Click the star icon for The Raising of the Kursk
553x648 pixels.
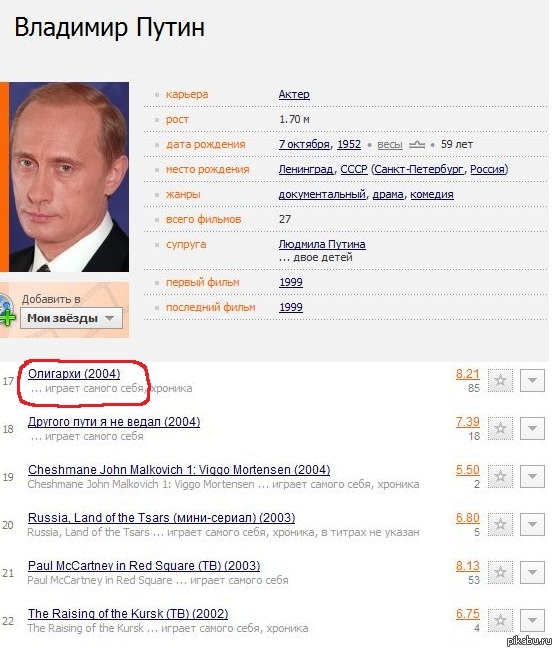pyautogui.click(x=501, y=620)
